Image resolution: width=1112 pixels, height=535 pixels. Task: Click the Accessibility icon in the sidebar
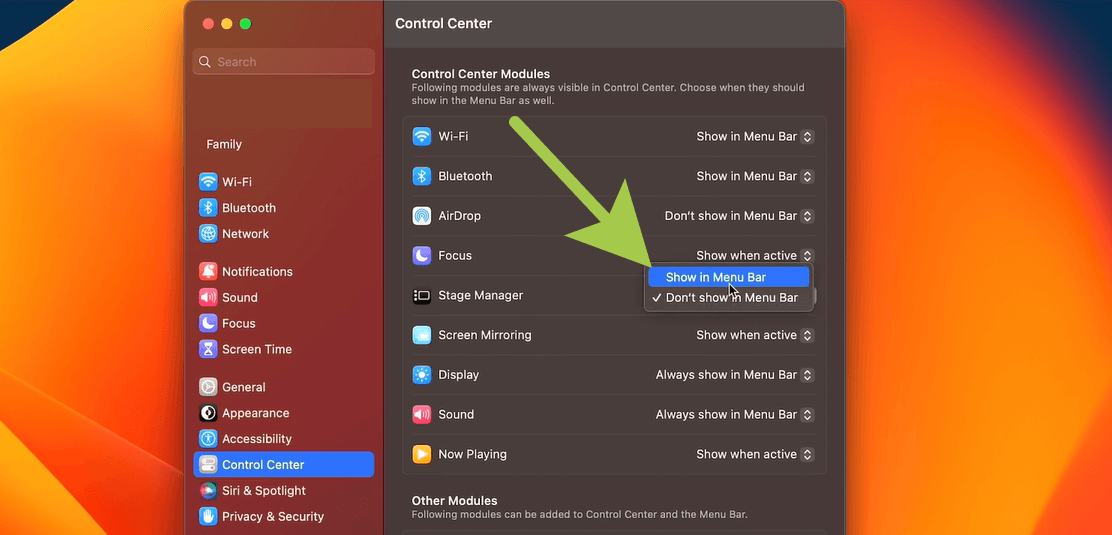click(208, 439)
